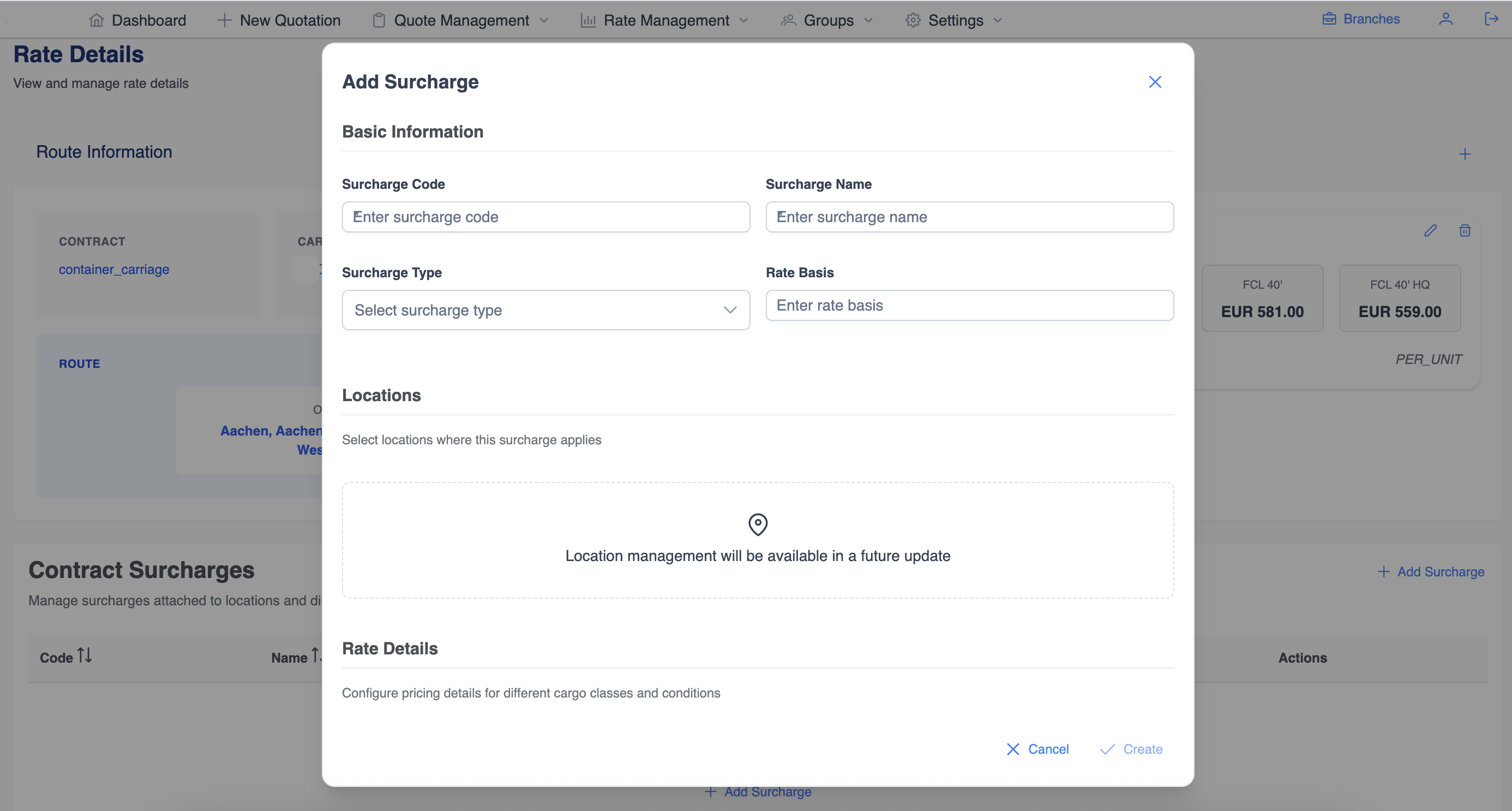This screenshot has height=811, width=1512.
Task: Click the Code column sort arrows
Action: 85,655
